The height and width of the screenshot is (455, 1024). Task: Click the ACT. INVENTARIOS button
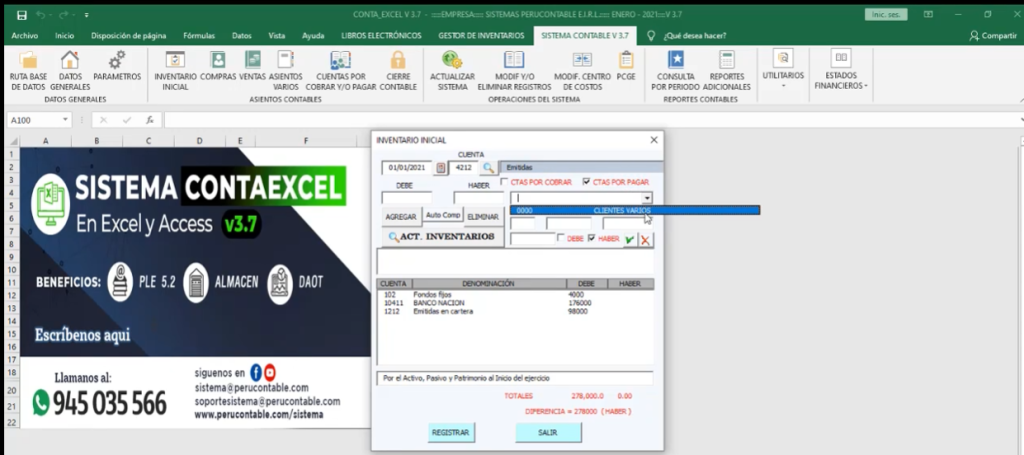pyautogui.click(x=443, y=236)
